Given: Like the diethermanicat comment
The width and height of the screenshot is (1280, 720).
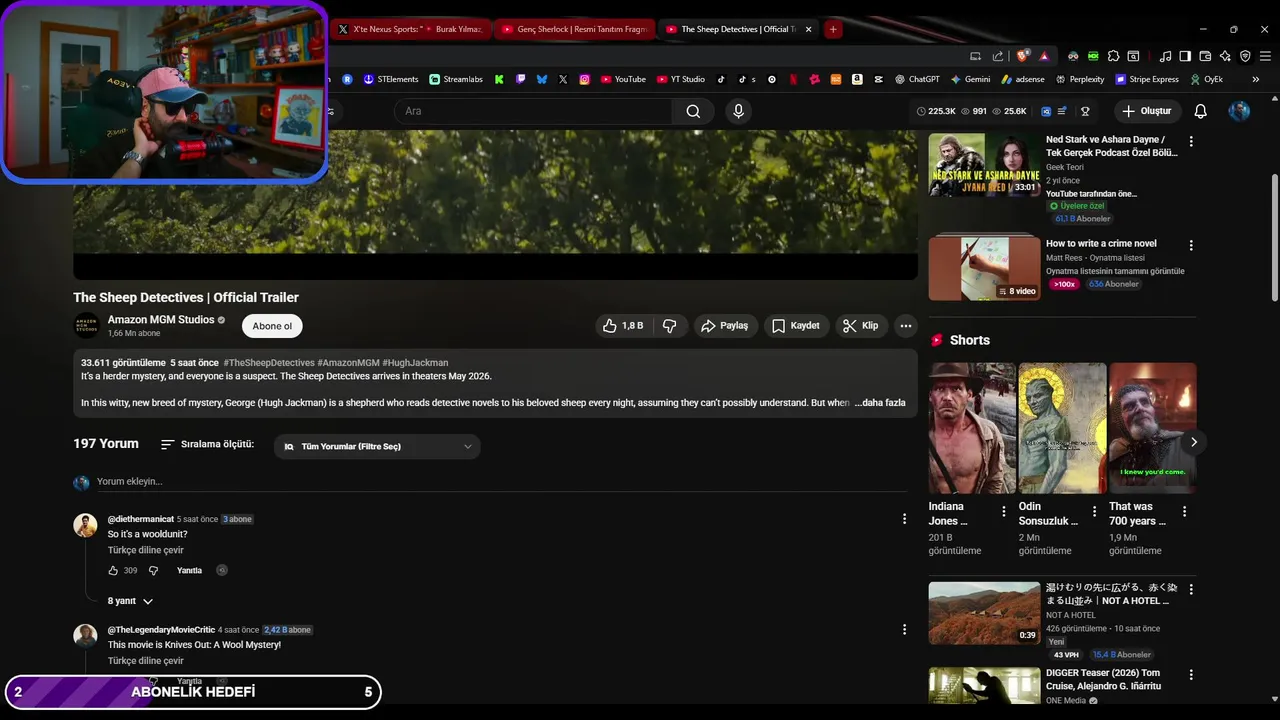Looking at the screenshot, I should point(113,571).
